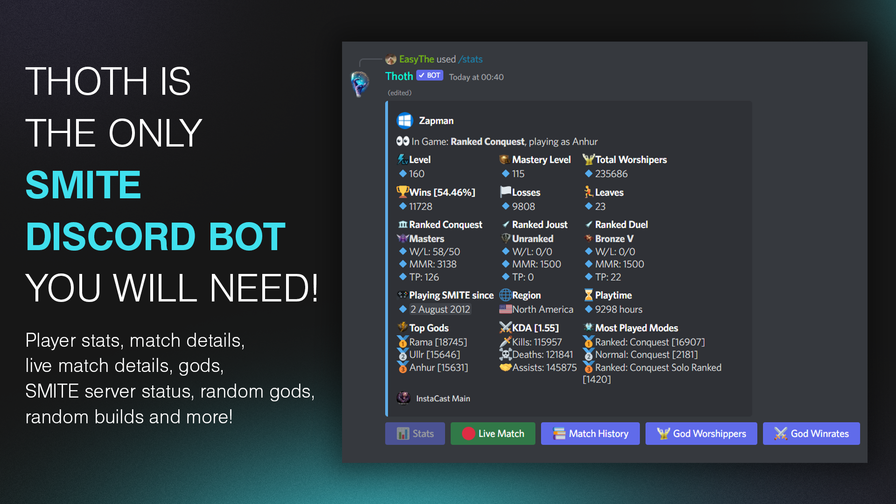This screenshot has width=896, height=504.
Task: Click the Bronze V emblem icon
Action: (x=589, y=238)
